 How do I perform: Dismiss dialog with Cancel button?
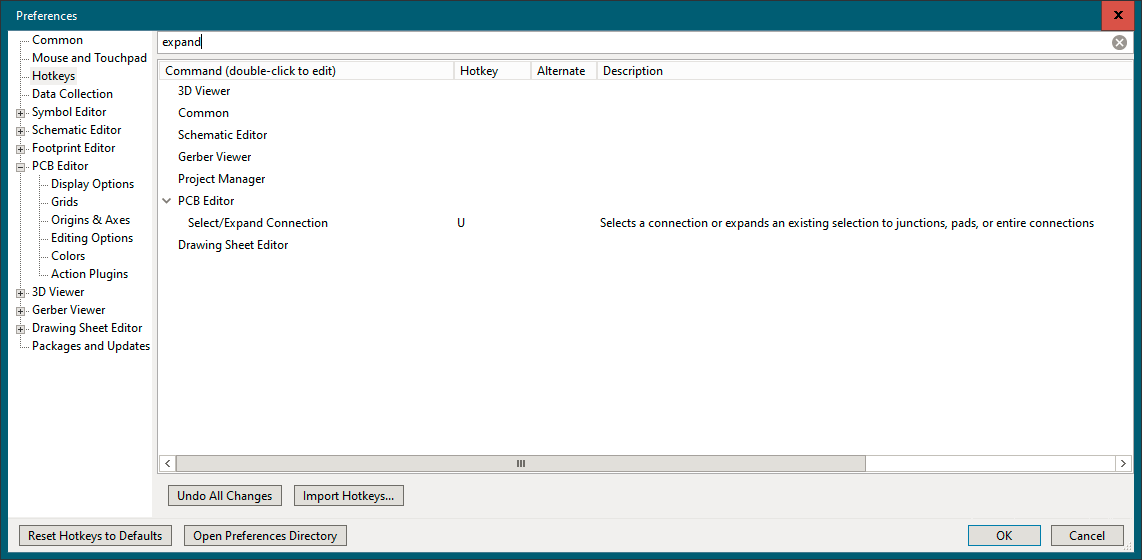[x=1087, y=536]
